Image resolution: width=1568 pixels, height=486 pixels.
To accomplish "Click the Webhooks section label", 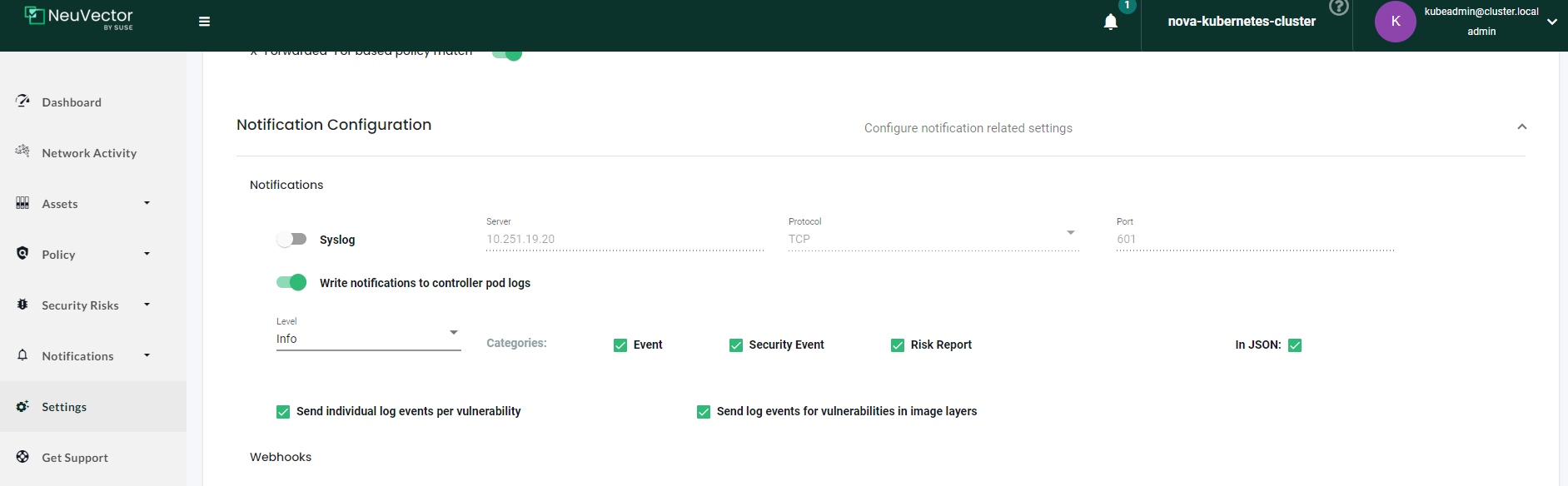I will [281, 457].
